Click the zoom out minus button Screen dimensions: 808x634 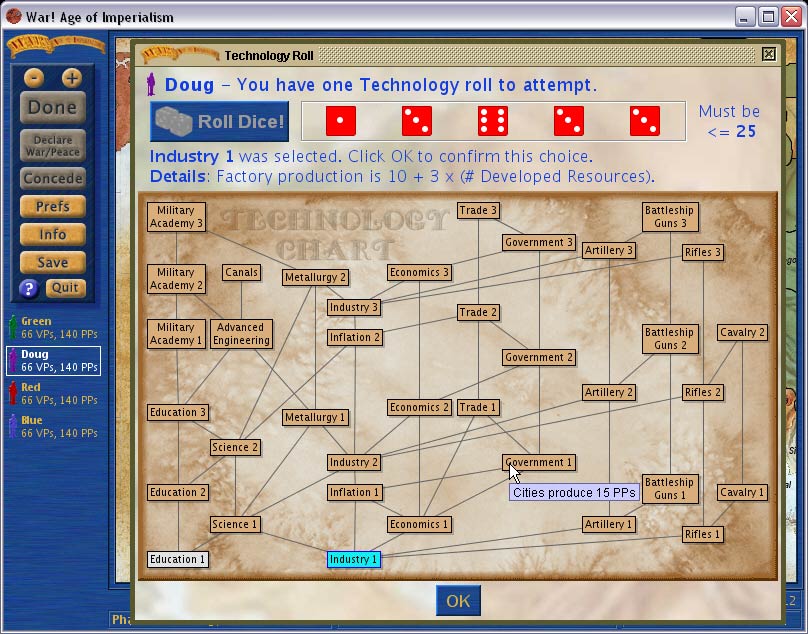click(34, 78)
